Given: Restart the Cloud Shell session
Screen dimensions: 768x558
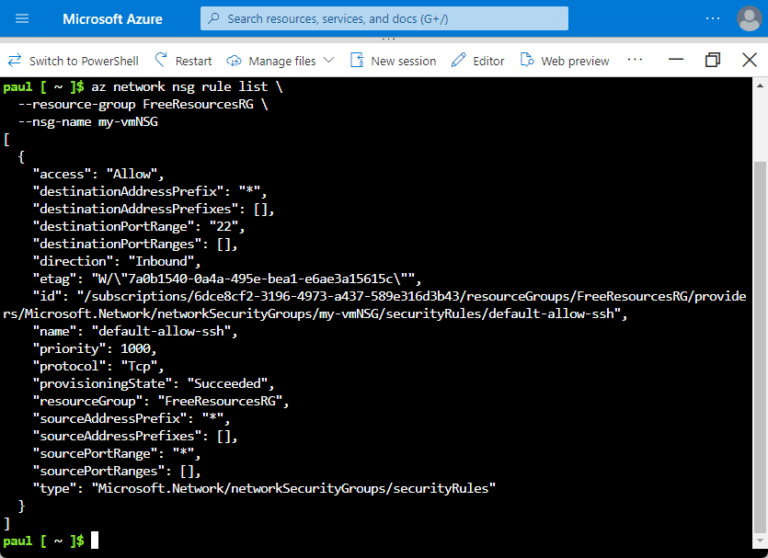Looking at the screenshot, I should [183, 61].
